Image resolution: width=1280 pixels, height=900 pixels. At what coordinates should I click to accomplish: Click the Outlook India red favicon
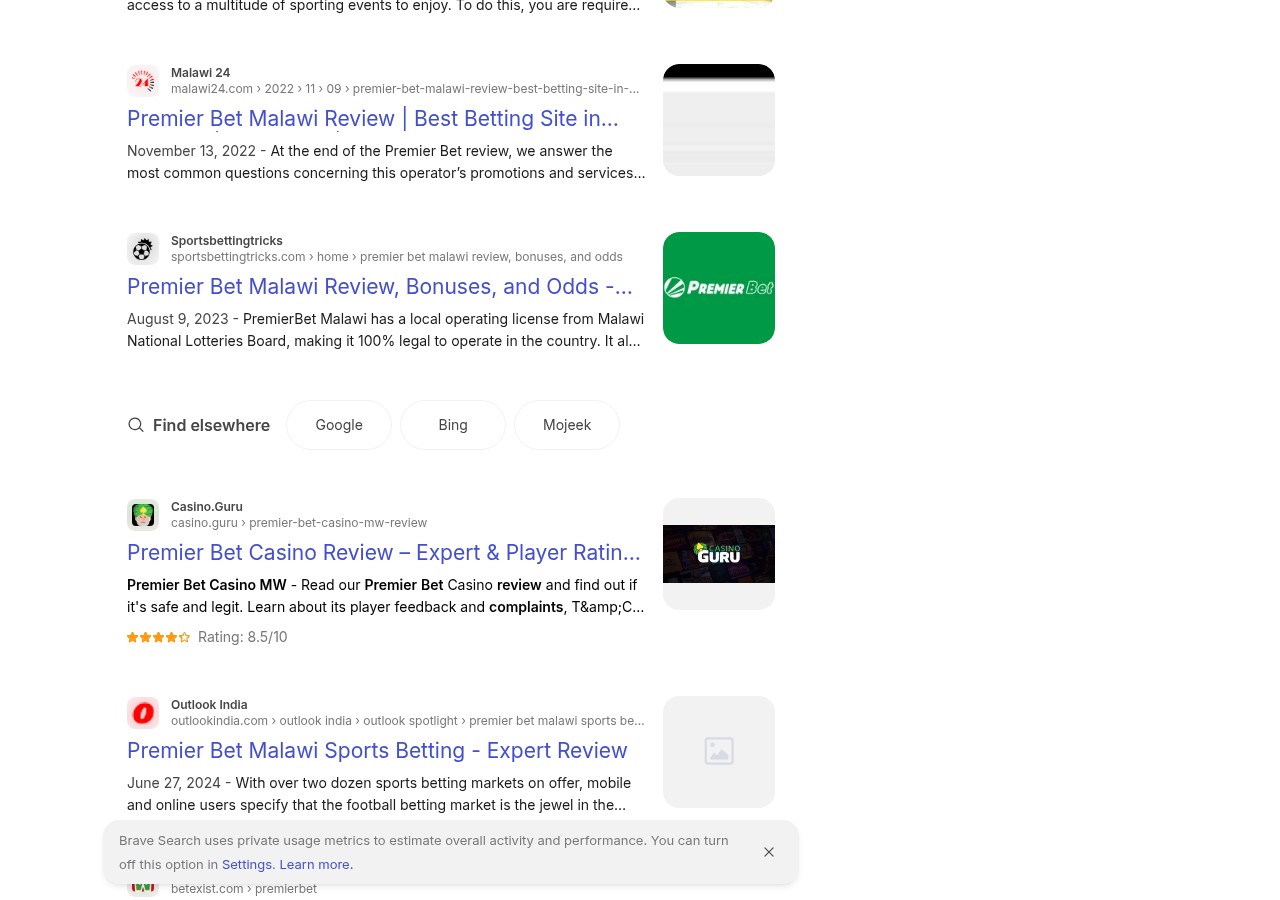tap(143, 713)
